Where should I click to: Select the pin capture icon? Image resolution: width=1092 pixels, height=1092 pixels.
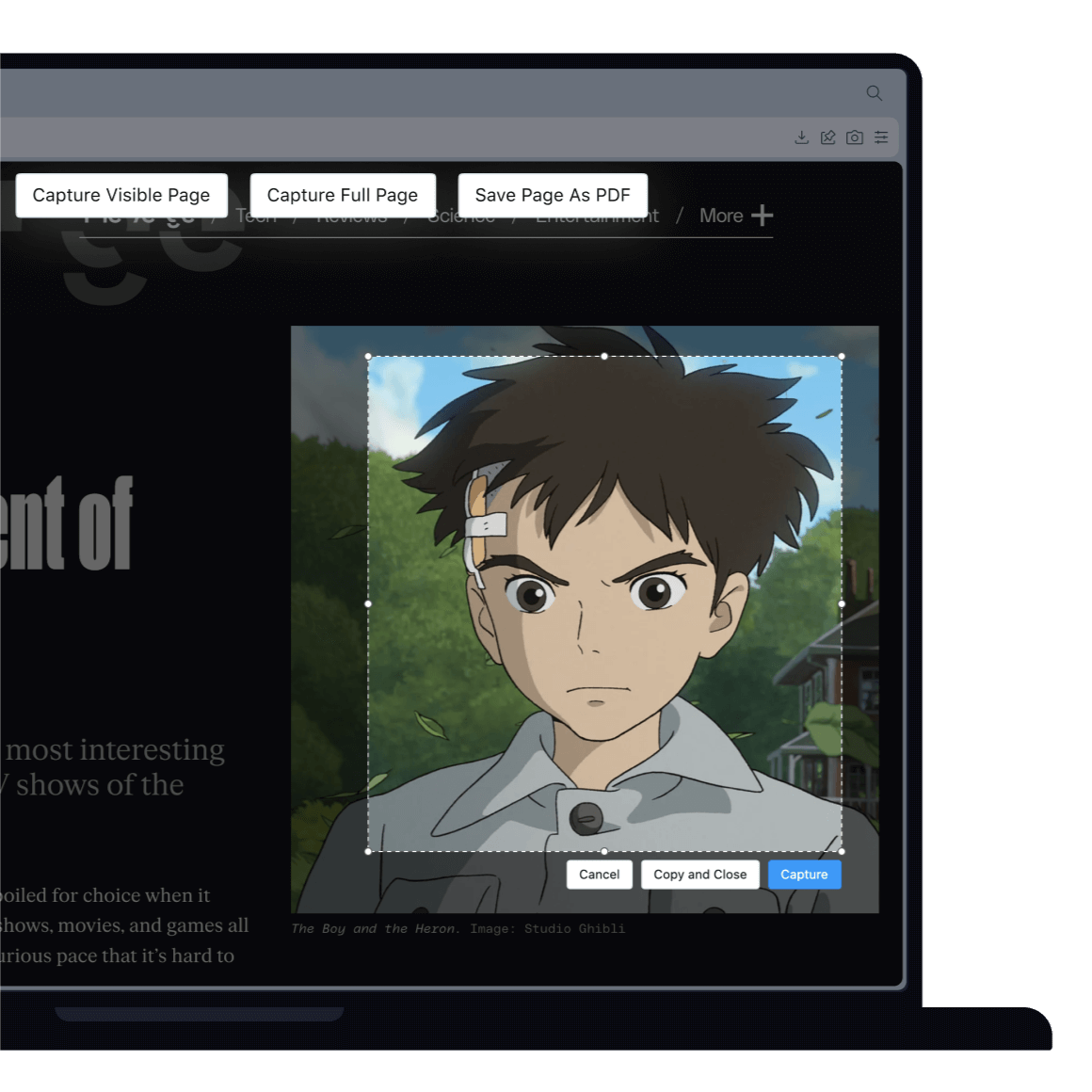coord(827,136)
